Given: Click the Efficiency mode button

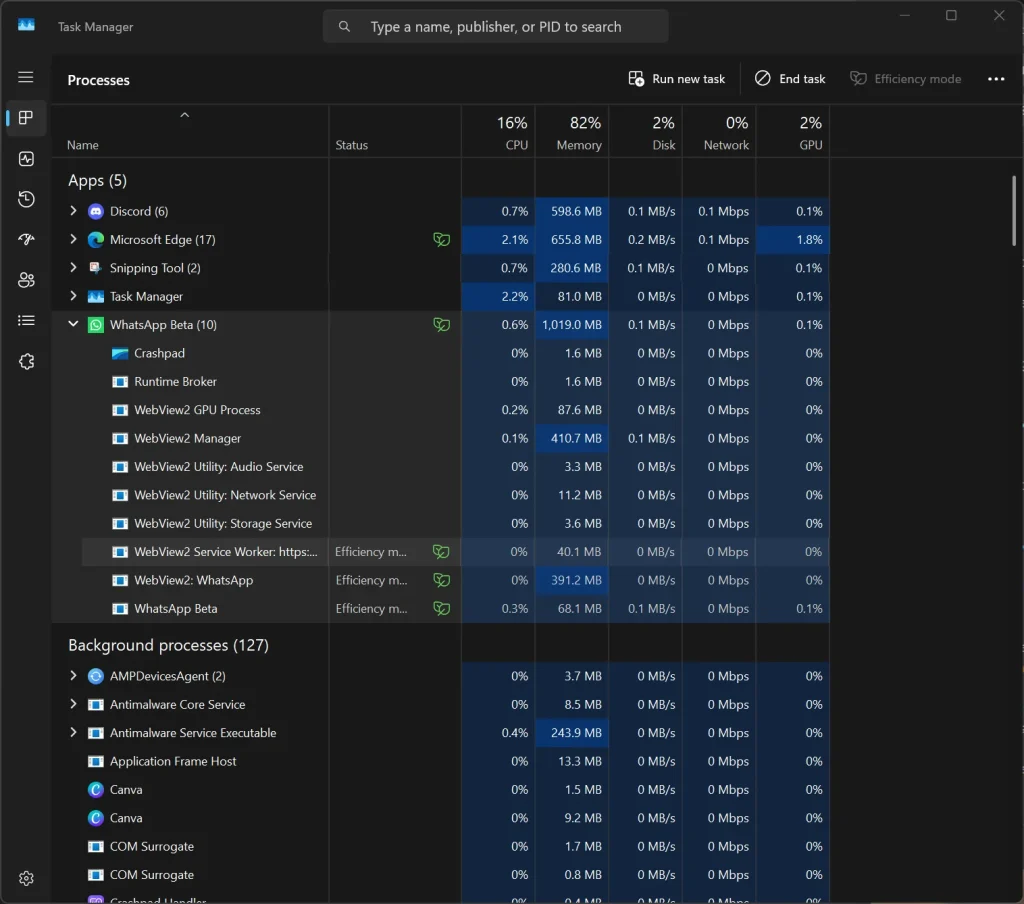Looking at the screenshot, I should pyautogui.click(x=905, y=79).
